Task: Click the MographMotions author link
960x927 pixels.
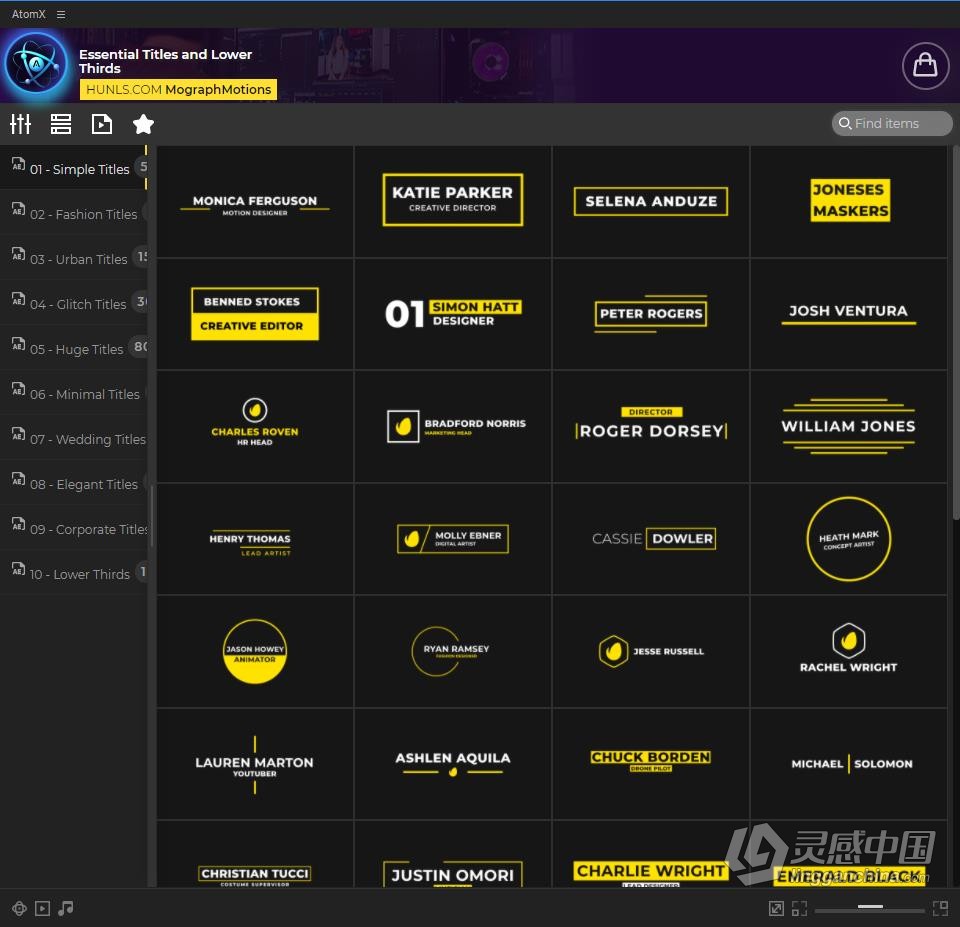Action: 218,89
